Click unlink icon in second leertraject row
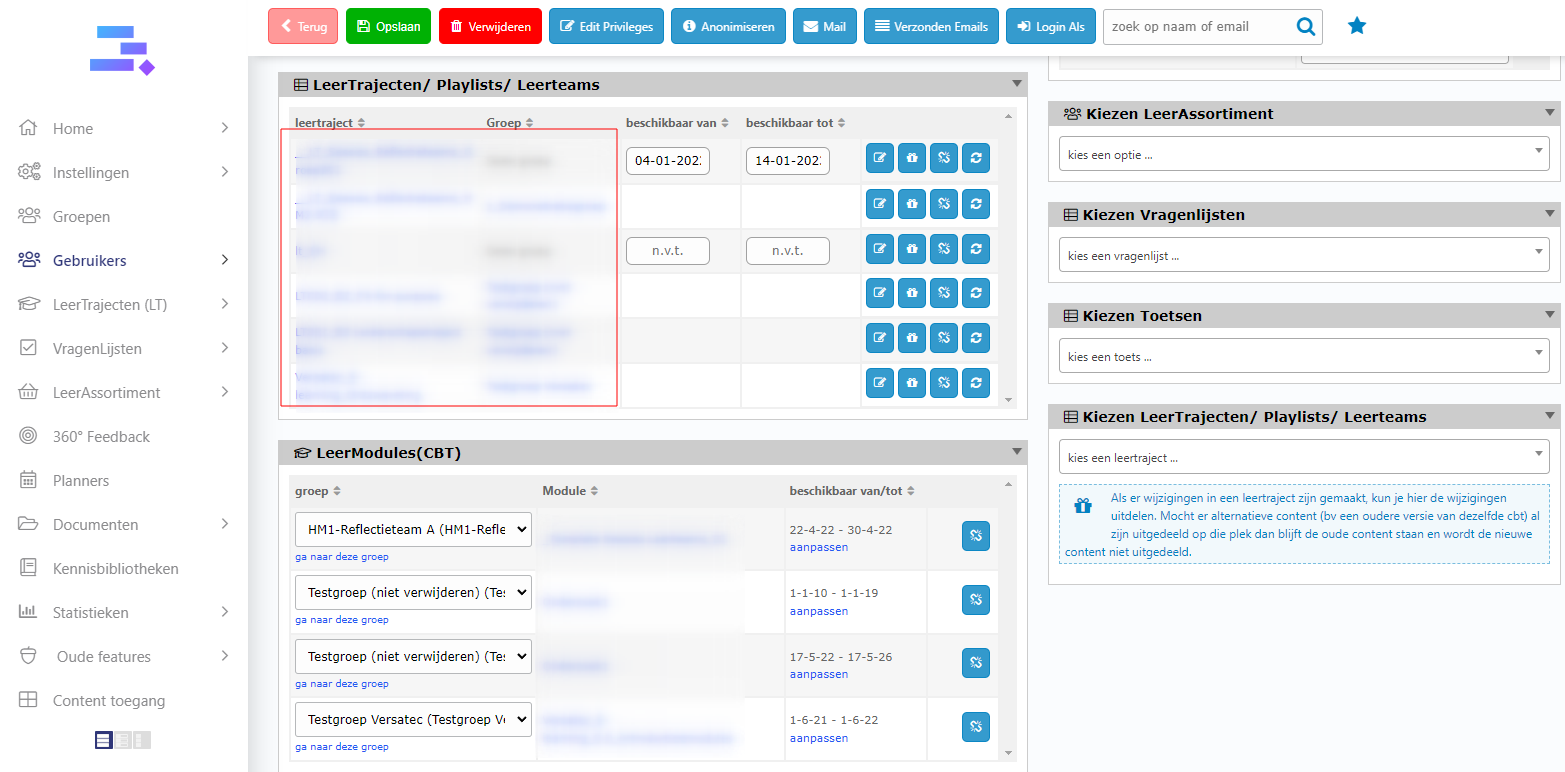Screen dimensions: 1565x772 click(943, 203)
